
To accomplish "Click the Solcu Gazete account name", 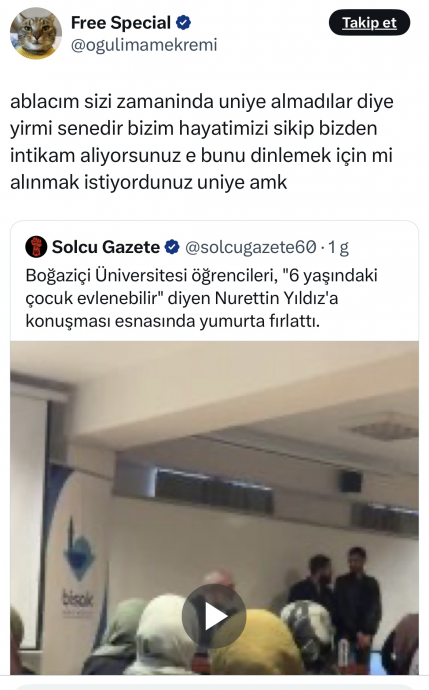I will pos(106,247).
